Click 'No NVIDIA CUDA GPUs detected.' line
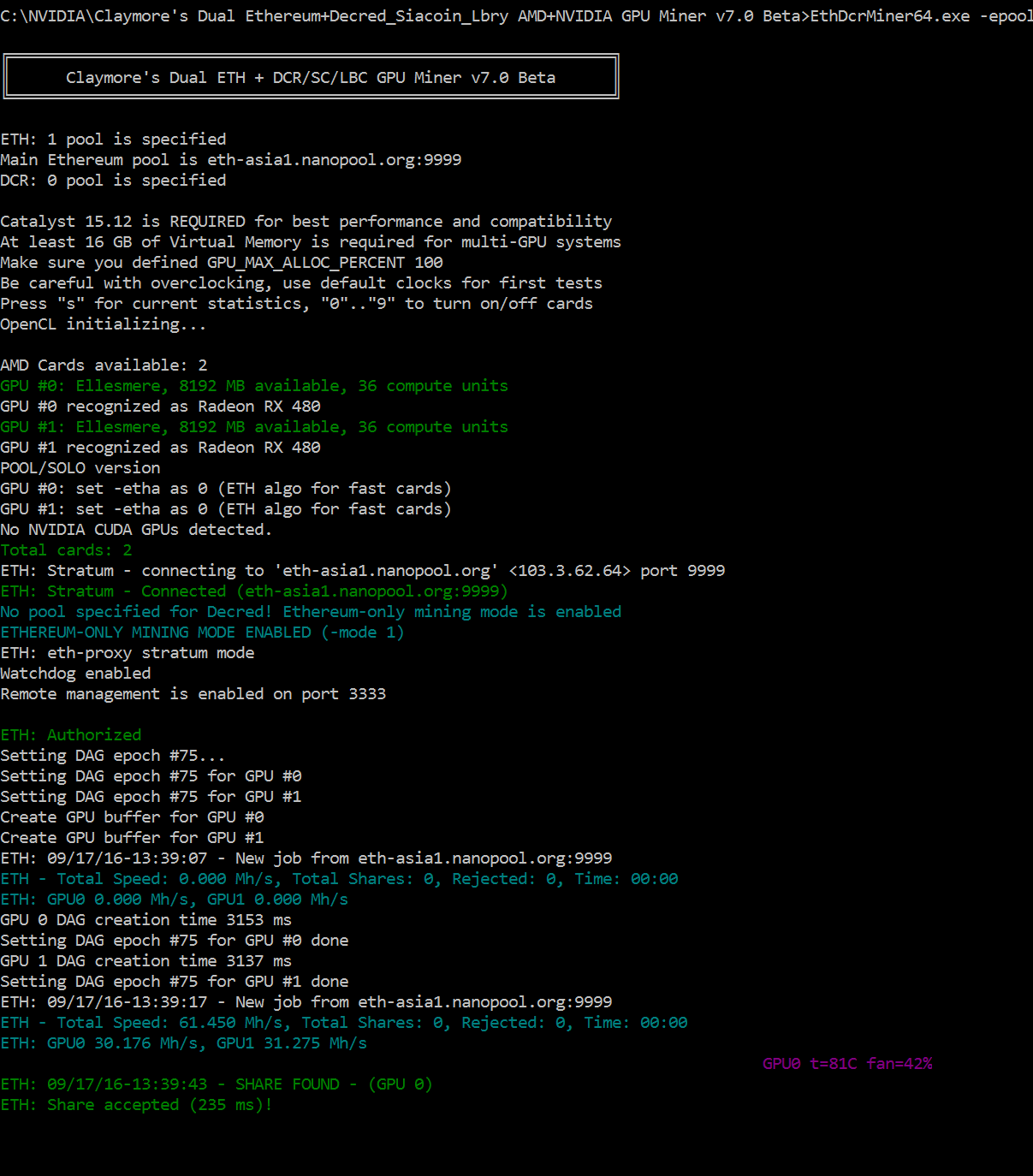The height and width of the screenshot is (1176, 1033). coord(136,530)
